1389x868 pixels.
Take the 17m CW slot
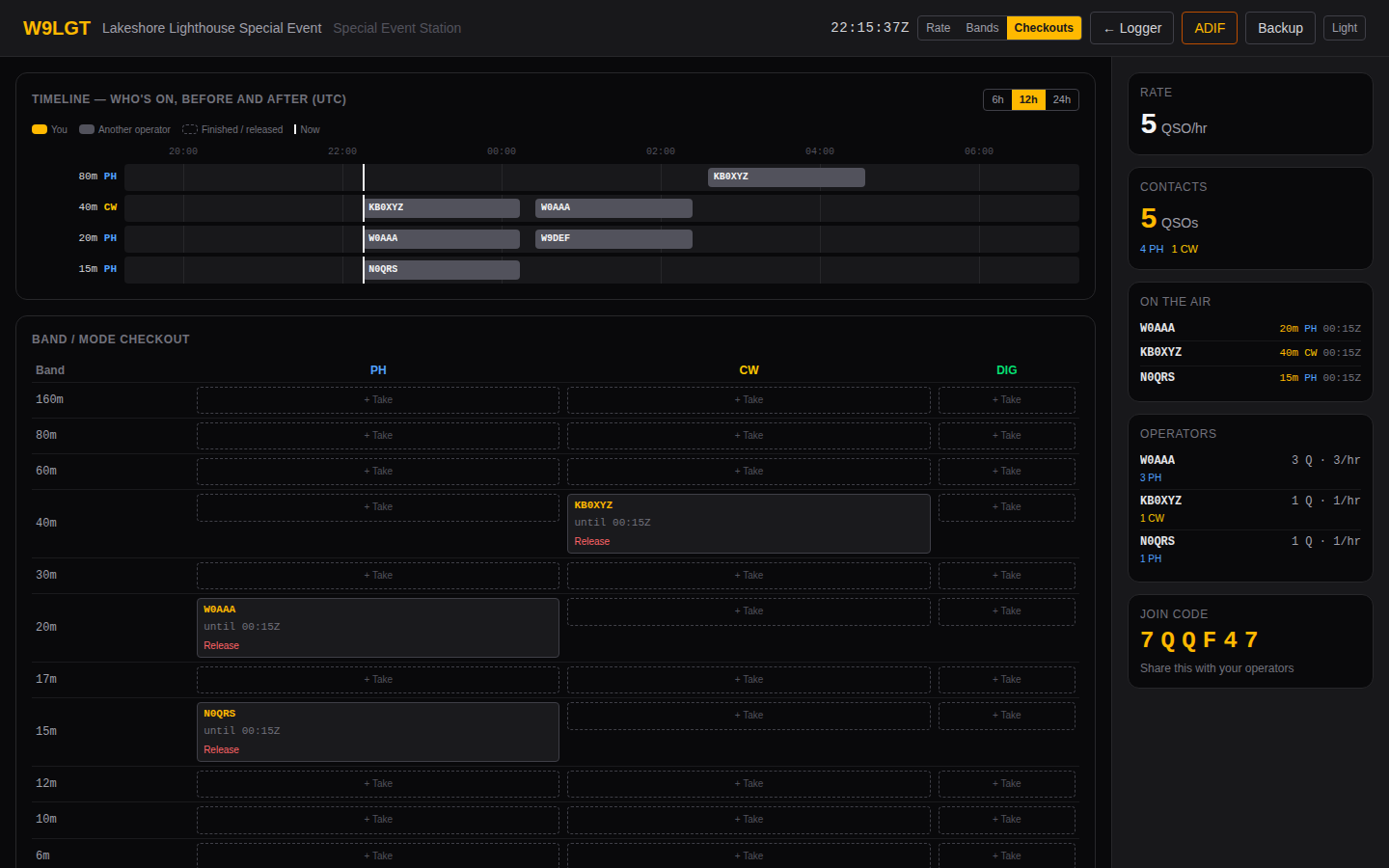749,680
